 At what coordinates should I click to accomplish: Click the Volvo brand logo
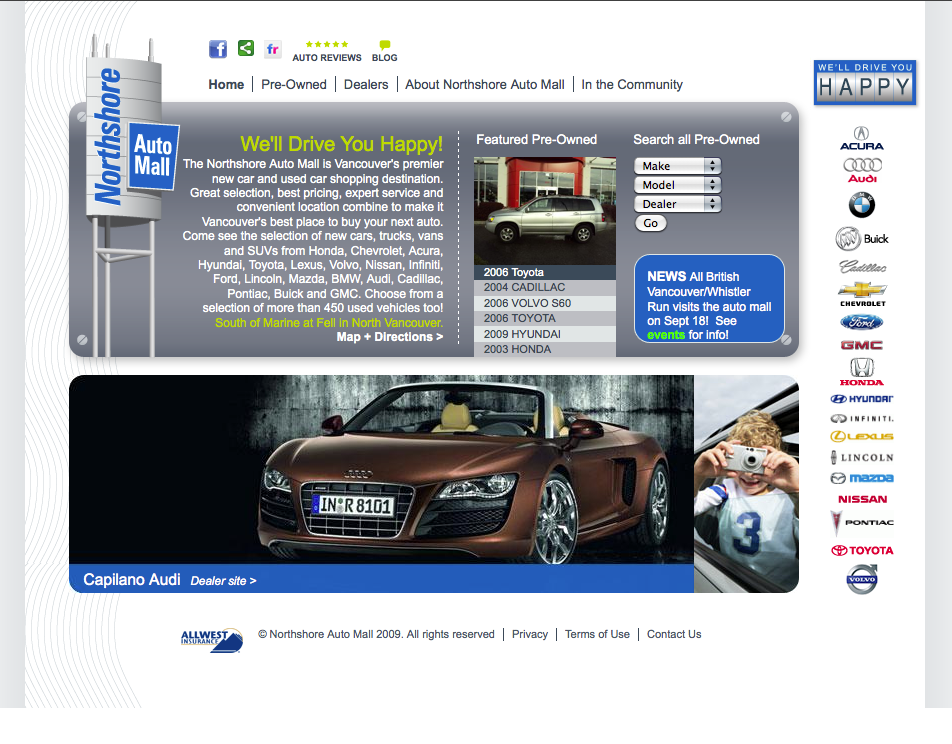point(862,579)
